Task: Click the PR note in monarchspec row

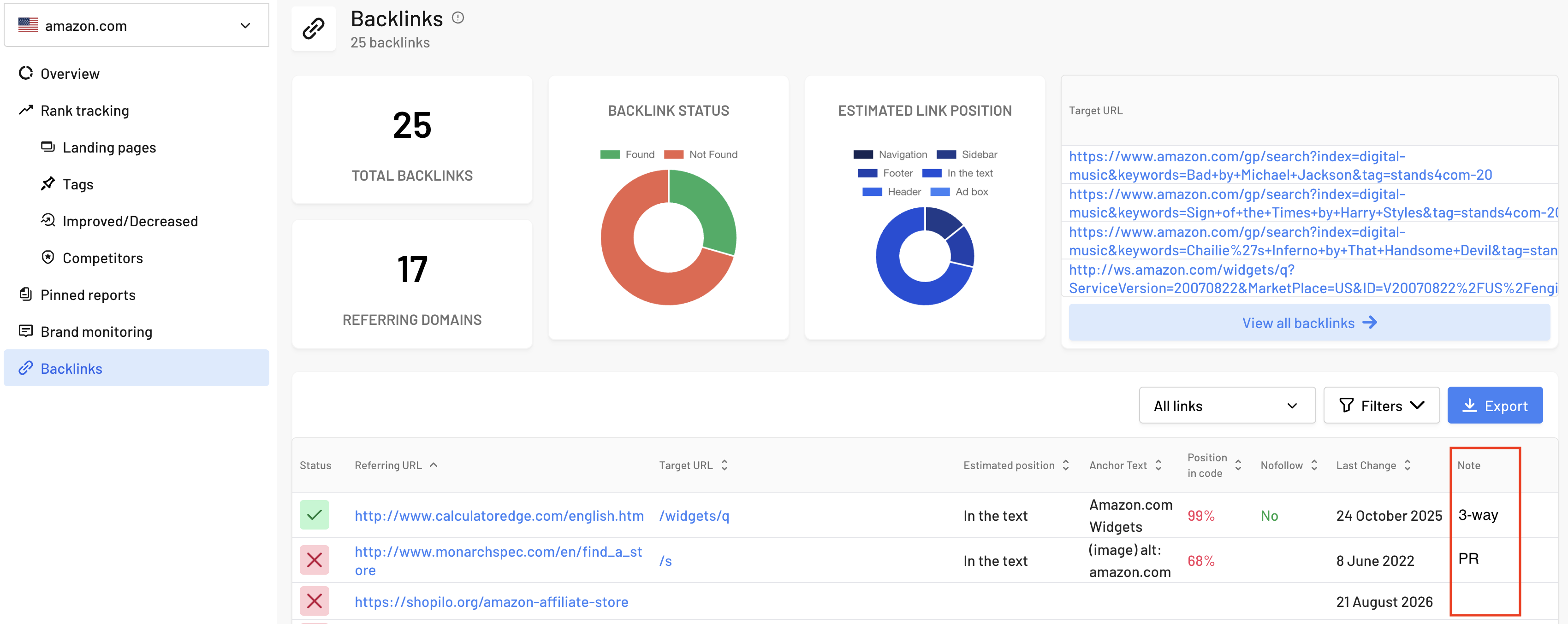Action: coord(1468,558)
